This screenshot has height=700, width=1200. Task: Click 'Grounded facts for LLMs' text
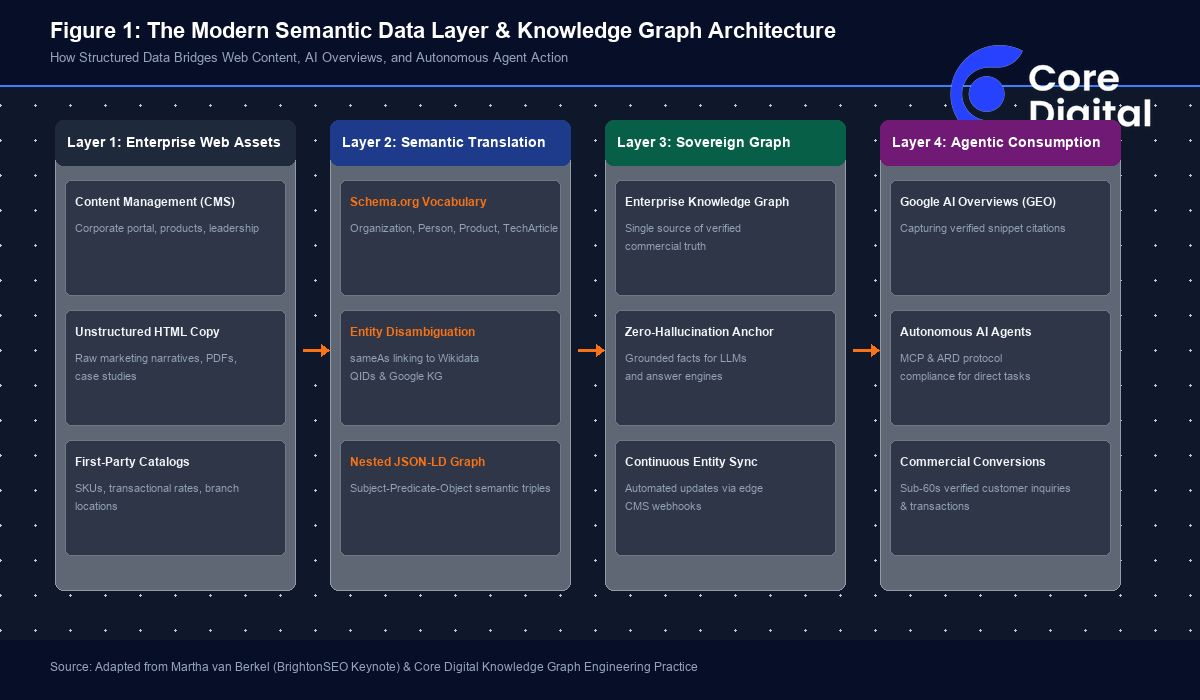[686, 358]
